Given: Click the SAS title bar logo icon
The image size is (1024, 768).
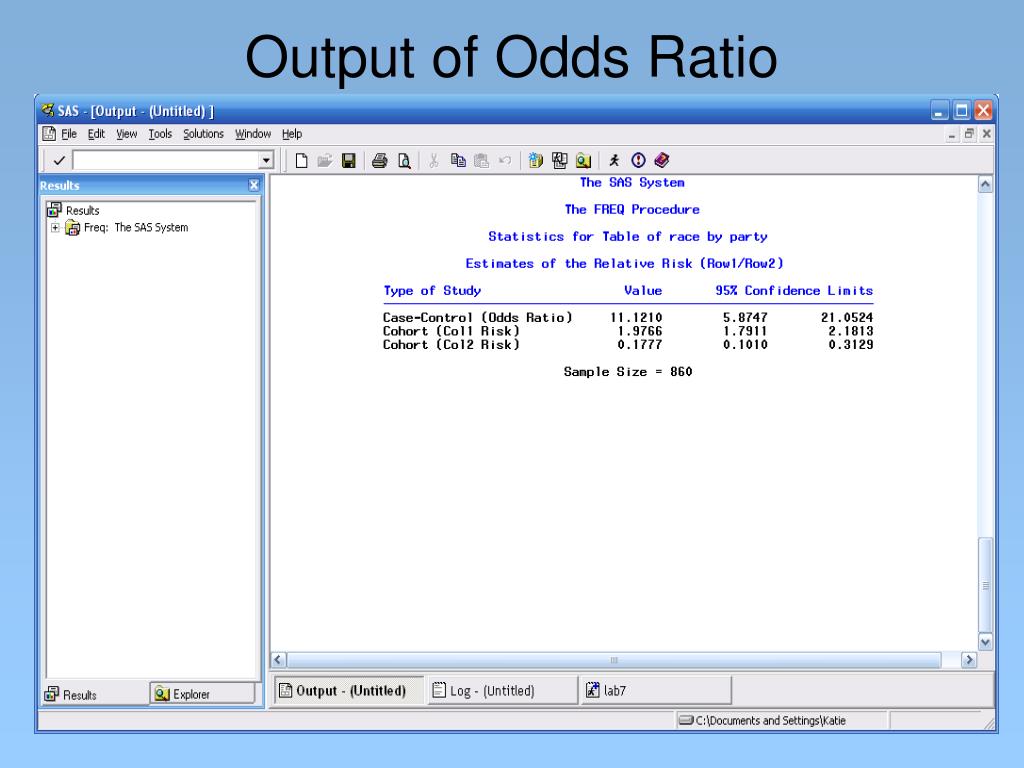Looking at the screenshot, I should [x=48, y=110].
